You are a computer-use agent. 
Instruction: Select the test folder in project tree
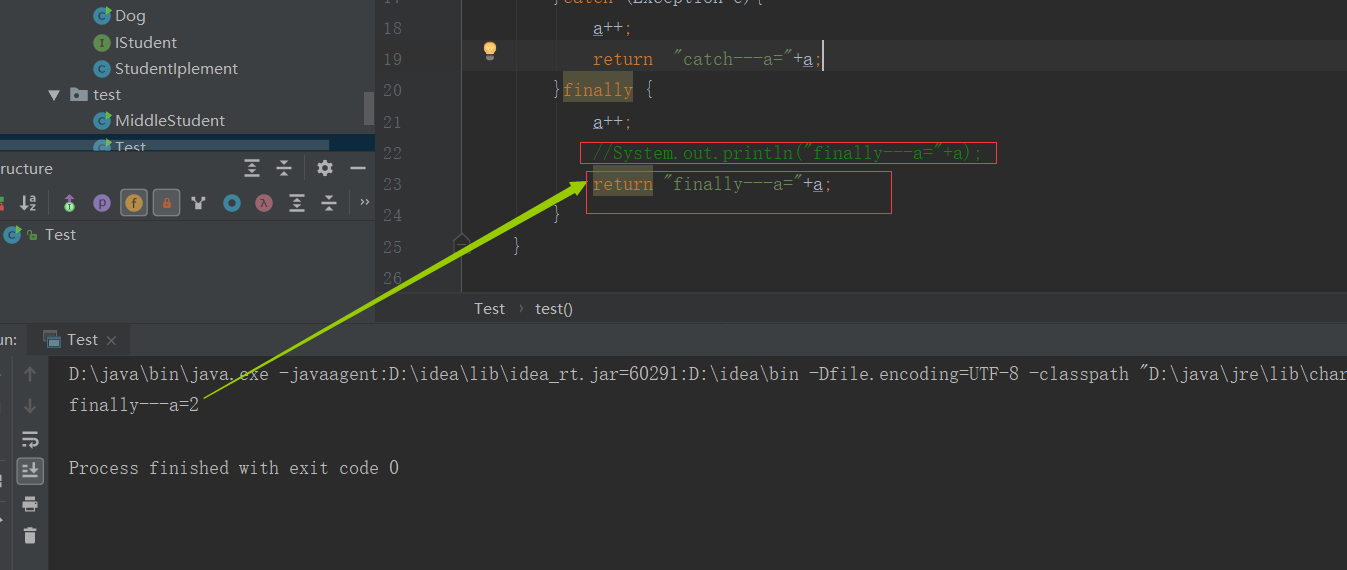(x=107, y=95)
